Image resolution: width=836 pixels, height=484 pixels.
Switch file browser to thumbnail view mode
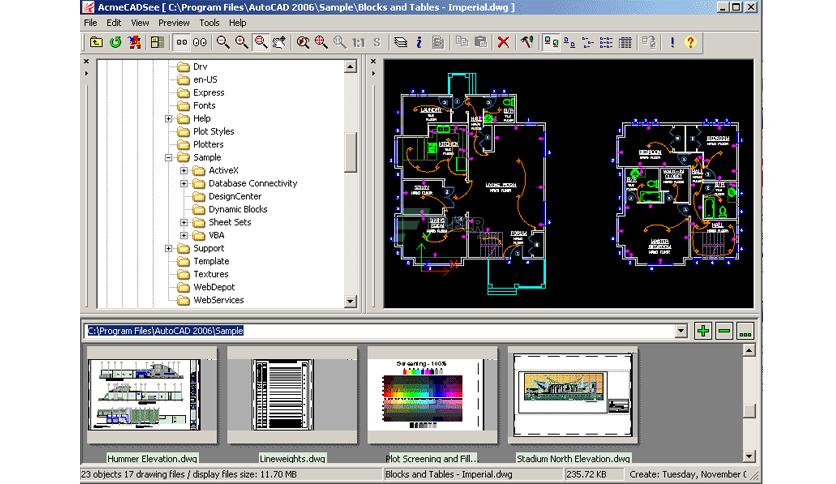pyautogui.click(x=551, y=42)
